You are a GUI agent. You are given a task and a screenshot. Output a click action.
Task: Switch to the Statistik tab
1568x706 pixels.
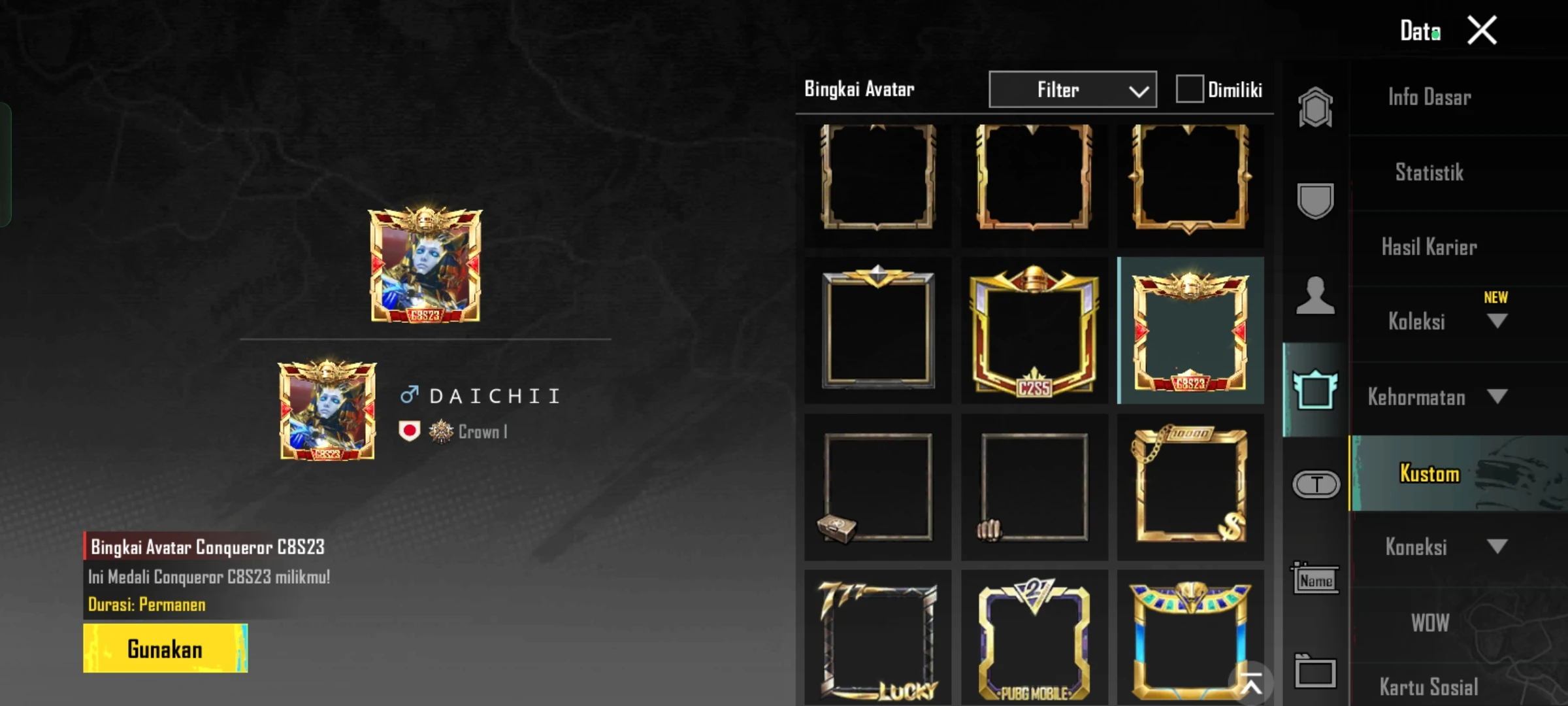coord(1429,173)
